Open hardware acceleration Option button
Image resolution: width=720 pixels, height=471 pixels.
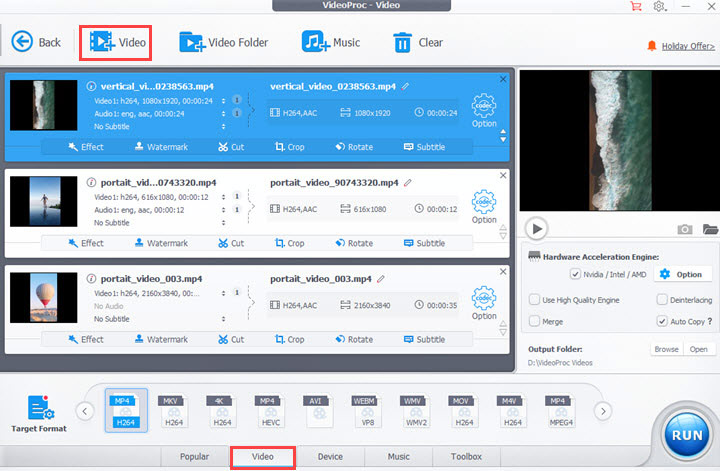(x=681, y=274)
